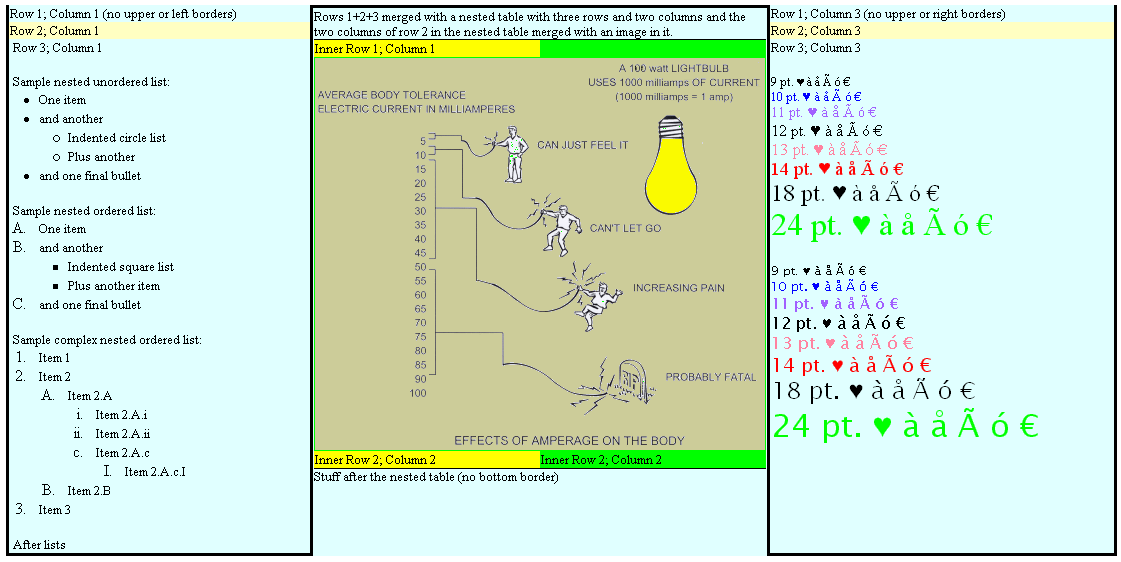Viewport: 1121px width, 562px height.
Task: Click the 'EFFECTS OF AMPERAGE ON THE BODY' caption
Action: pyautogui.click(x=569, y=441)
